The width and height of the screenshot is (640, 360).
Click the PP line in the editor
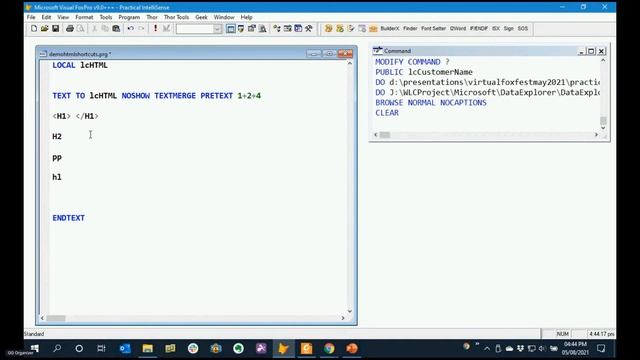click(x=57, y=158)
